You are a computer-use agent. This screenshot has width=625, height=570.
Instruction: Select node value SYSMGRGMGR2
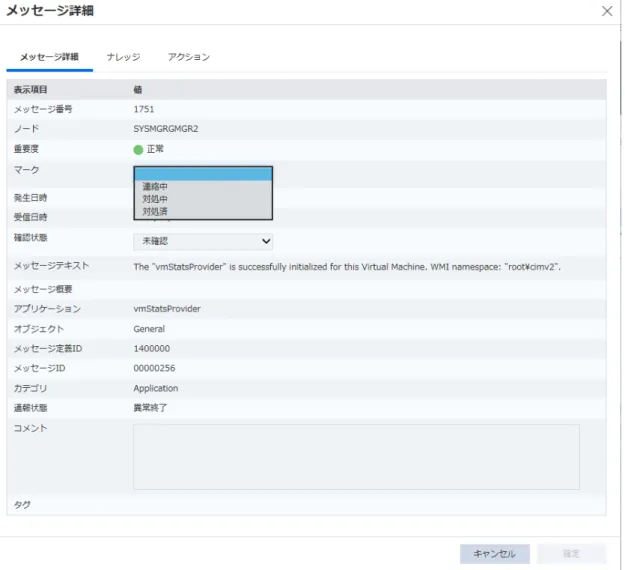tap(166, 129)
